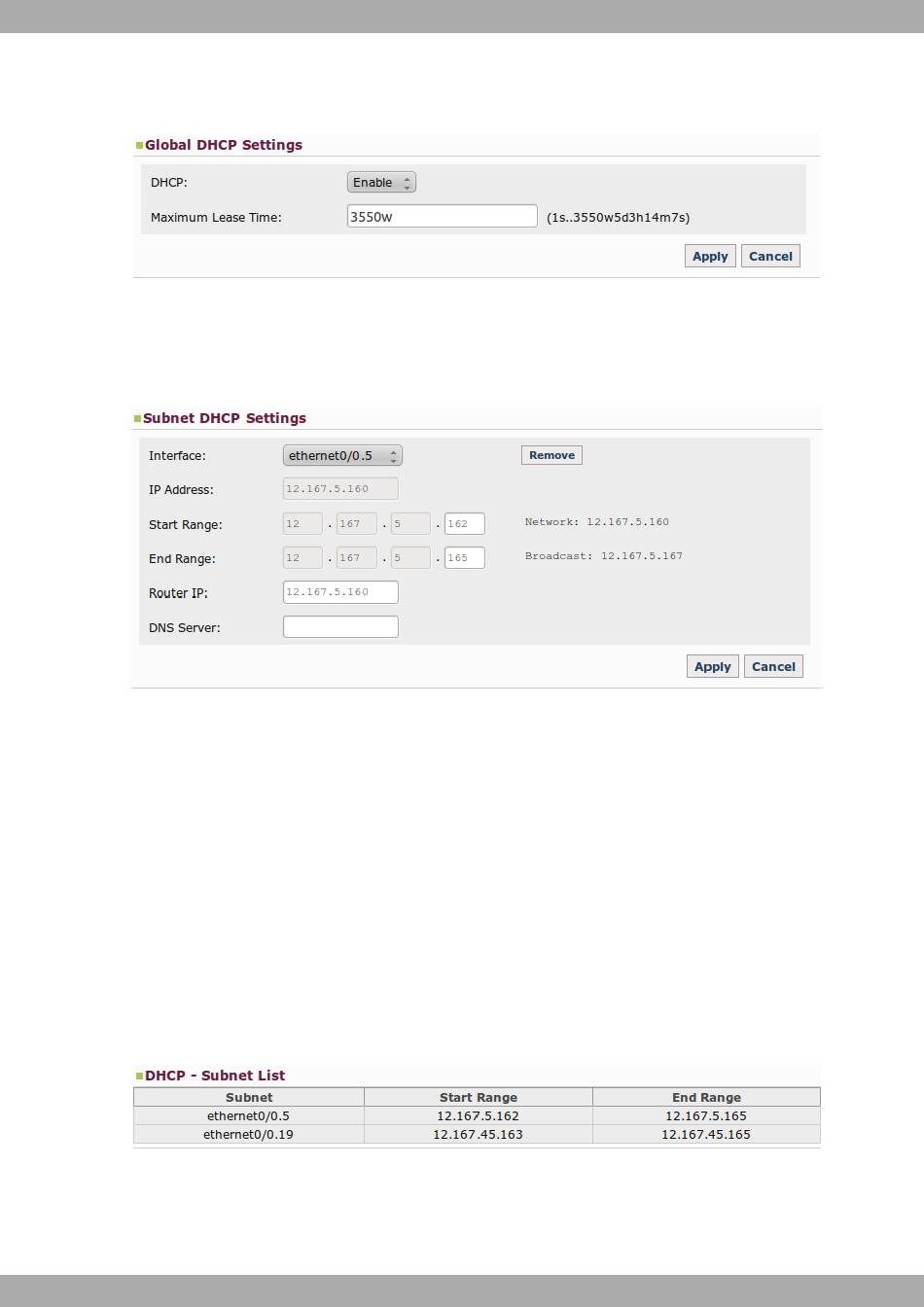924x1307 pixels.
Task: Click the Router IP field
Action: click(x=340, y=591)
